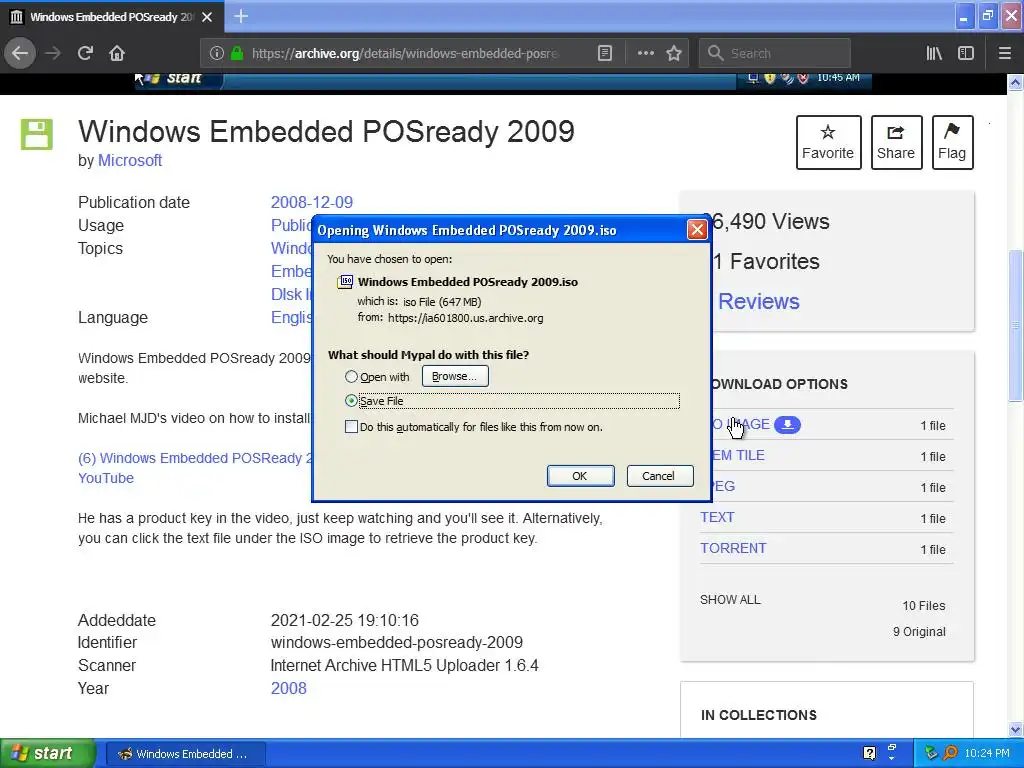Select the Save File radio button
The height and width of the screenshot is (768, 1024).
351,400
